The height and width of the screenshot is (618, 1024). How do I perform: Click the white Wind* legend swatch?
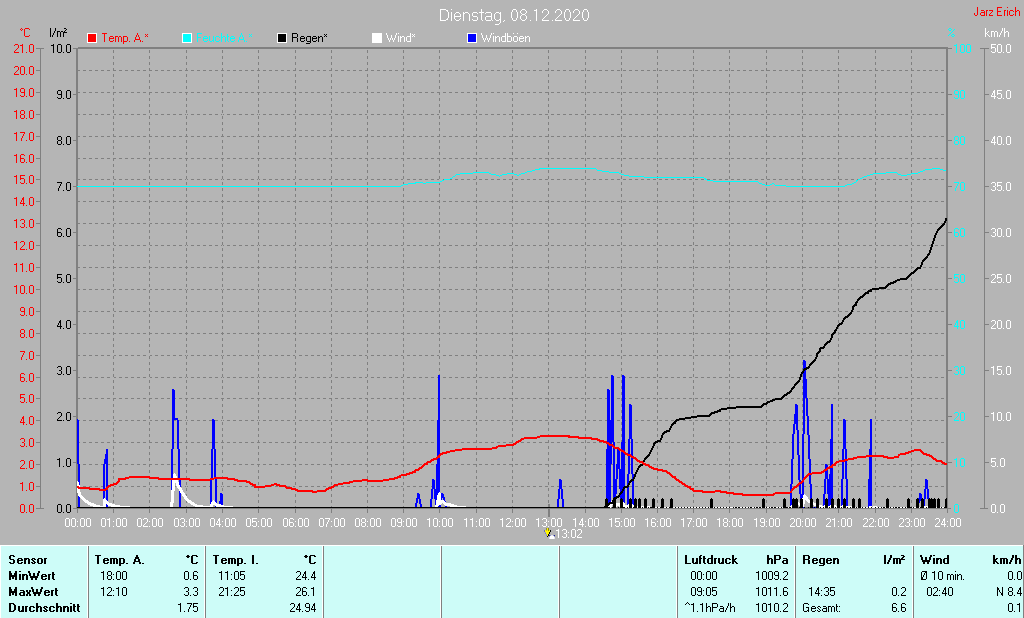tap(377, 39)
